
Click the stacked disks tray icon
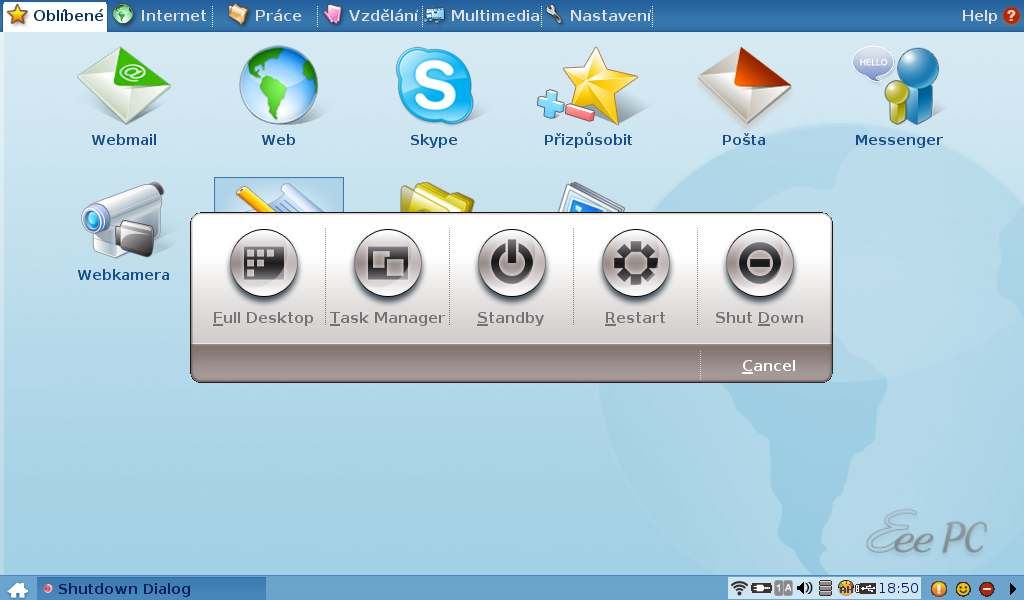pyautogui.click(x=825, y=588)
